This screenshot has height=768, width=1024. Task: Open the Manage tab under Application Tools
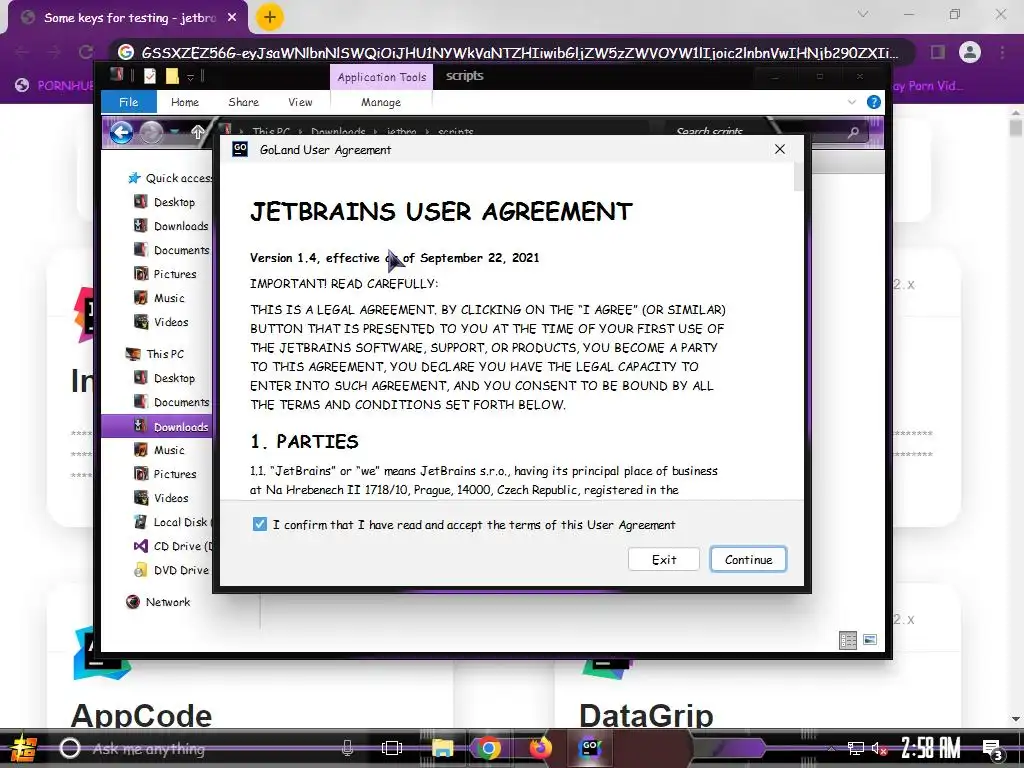click(381, 102)
